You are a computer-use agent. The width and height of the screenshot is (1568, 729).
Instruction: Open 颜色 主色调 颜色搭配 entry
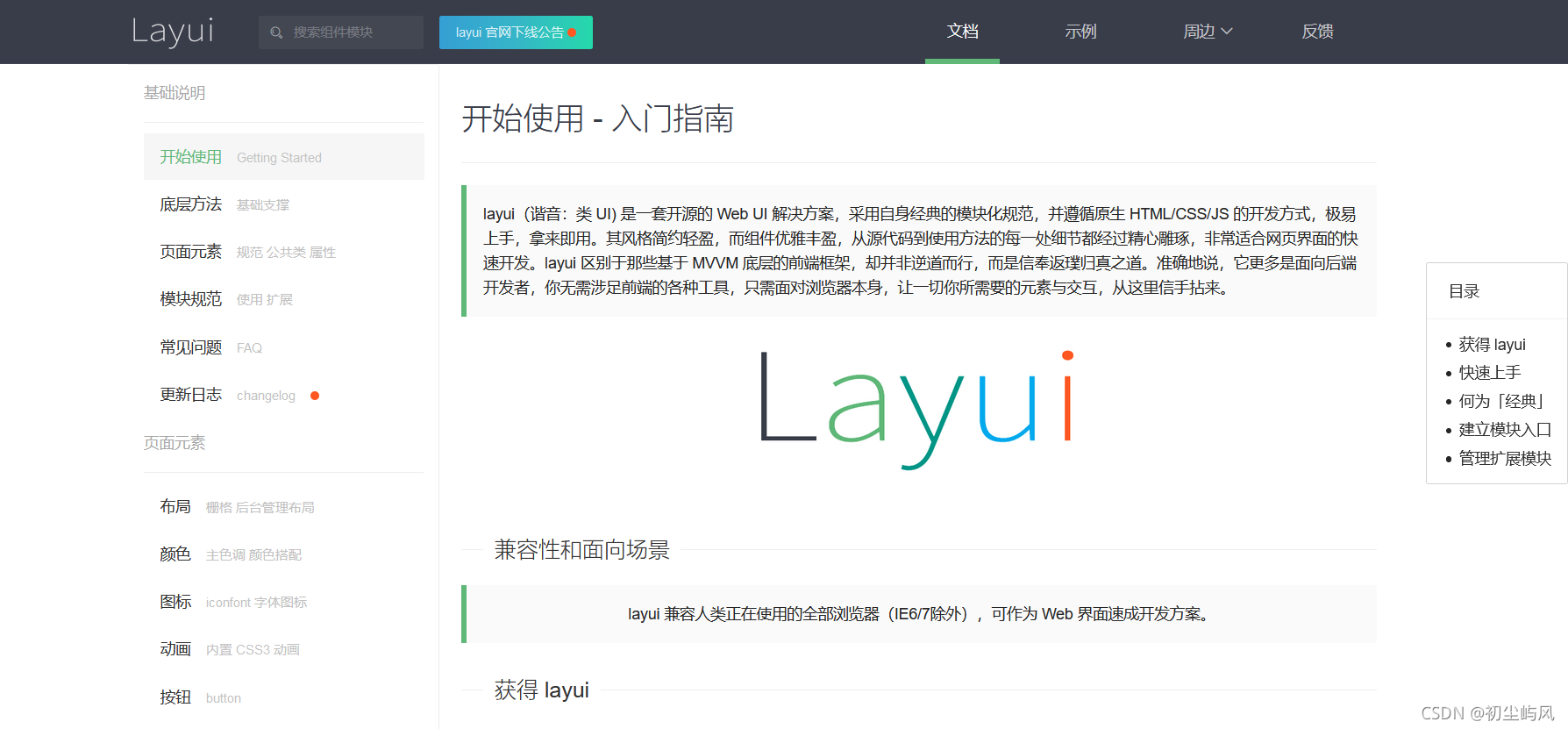click(x=284, y=554)
